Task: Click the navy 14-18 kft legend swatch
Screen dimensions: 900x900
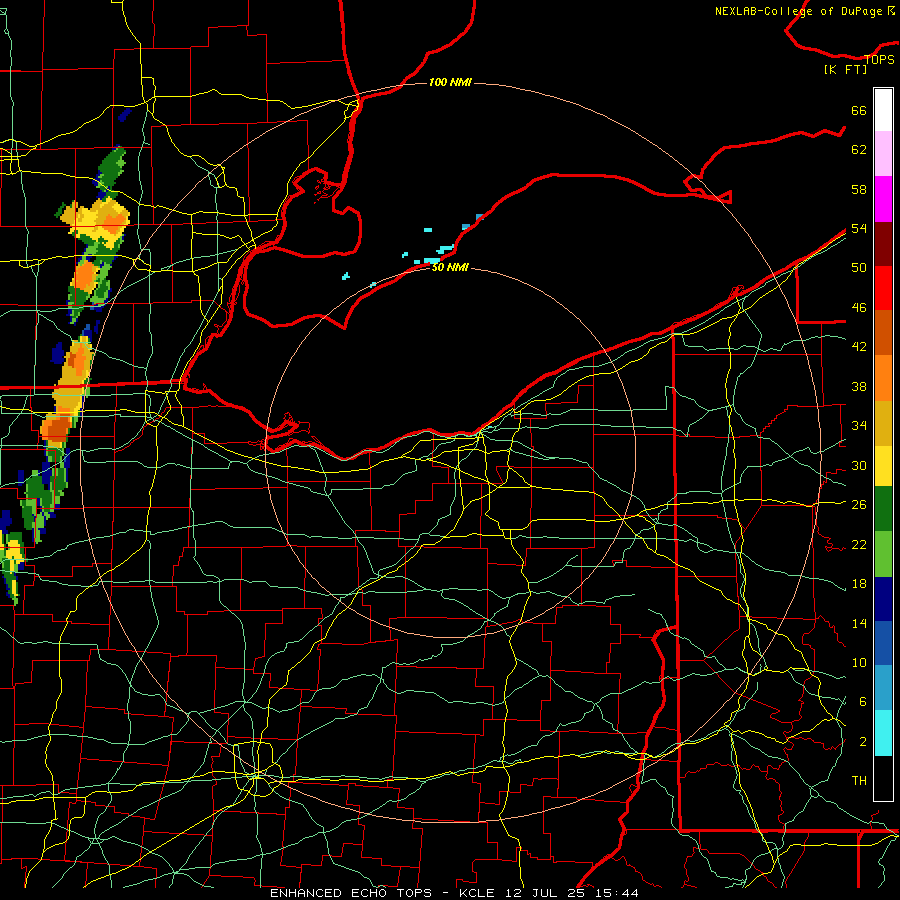Action: coord(883,599)
